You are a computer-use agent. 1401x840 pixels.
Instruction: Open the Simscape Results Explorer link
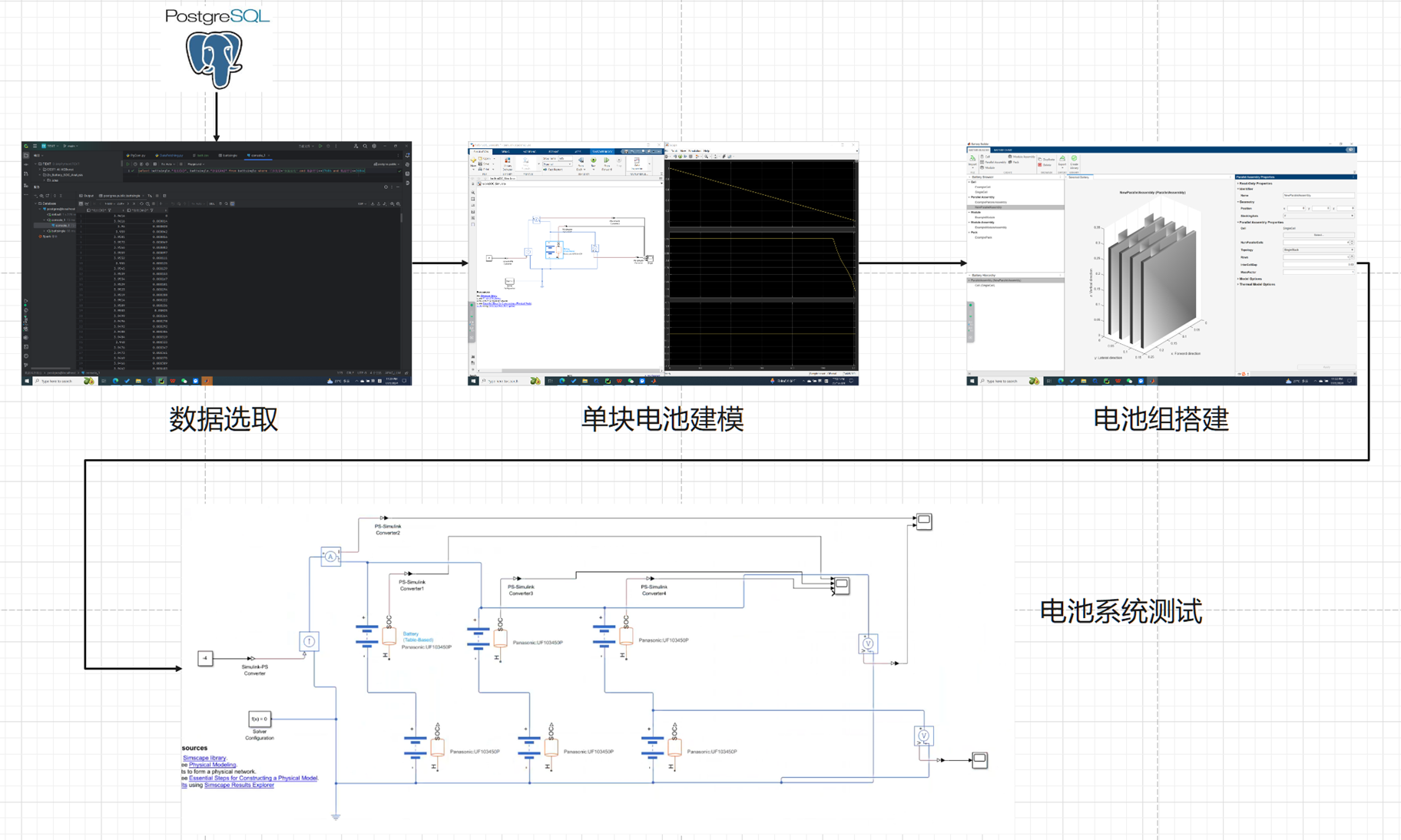click(x=239, y=785)
